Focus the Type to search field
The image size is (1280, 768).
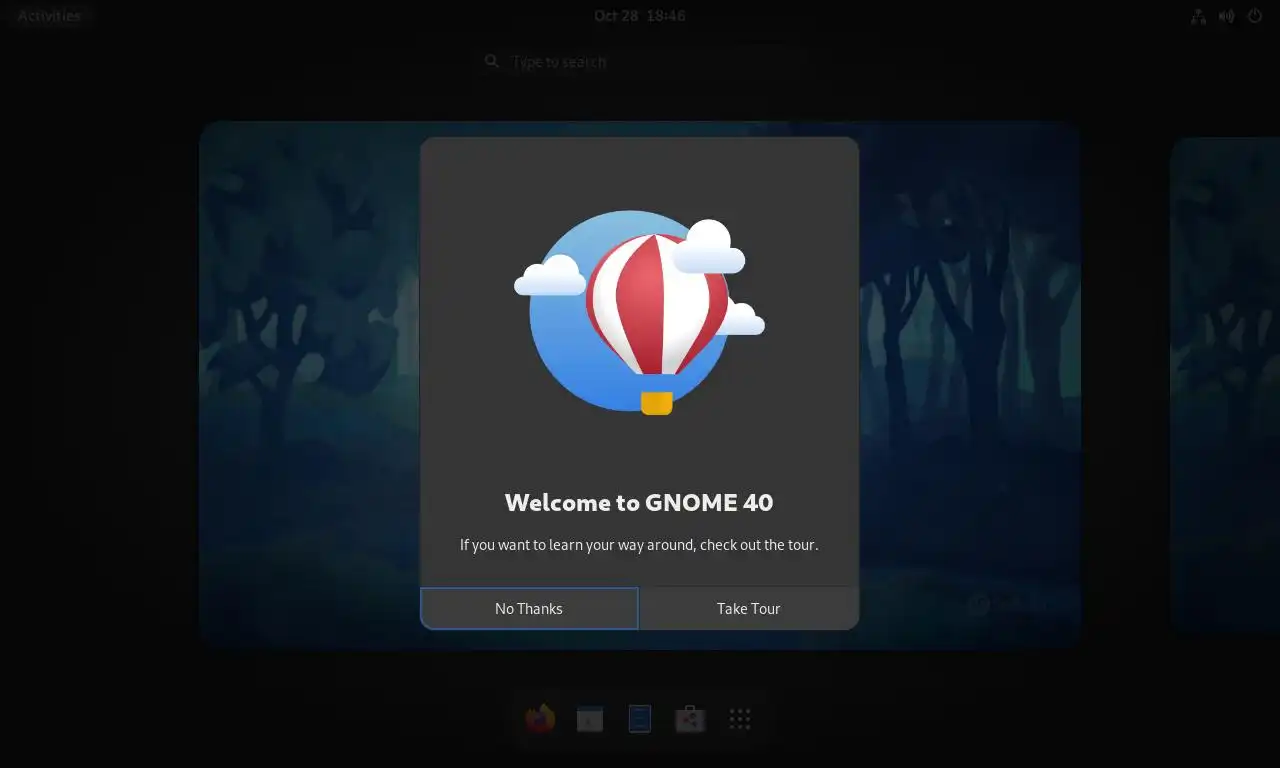[640, 61]
